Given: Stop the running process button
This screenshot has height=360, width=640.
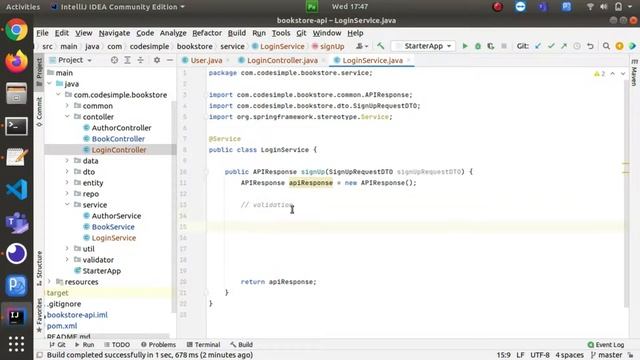Looking at the screenshot, I should click(504, 46).
